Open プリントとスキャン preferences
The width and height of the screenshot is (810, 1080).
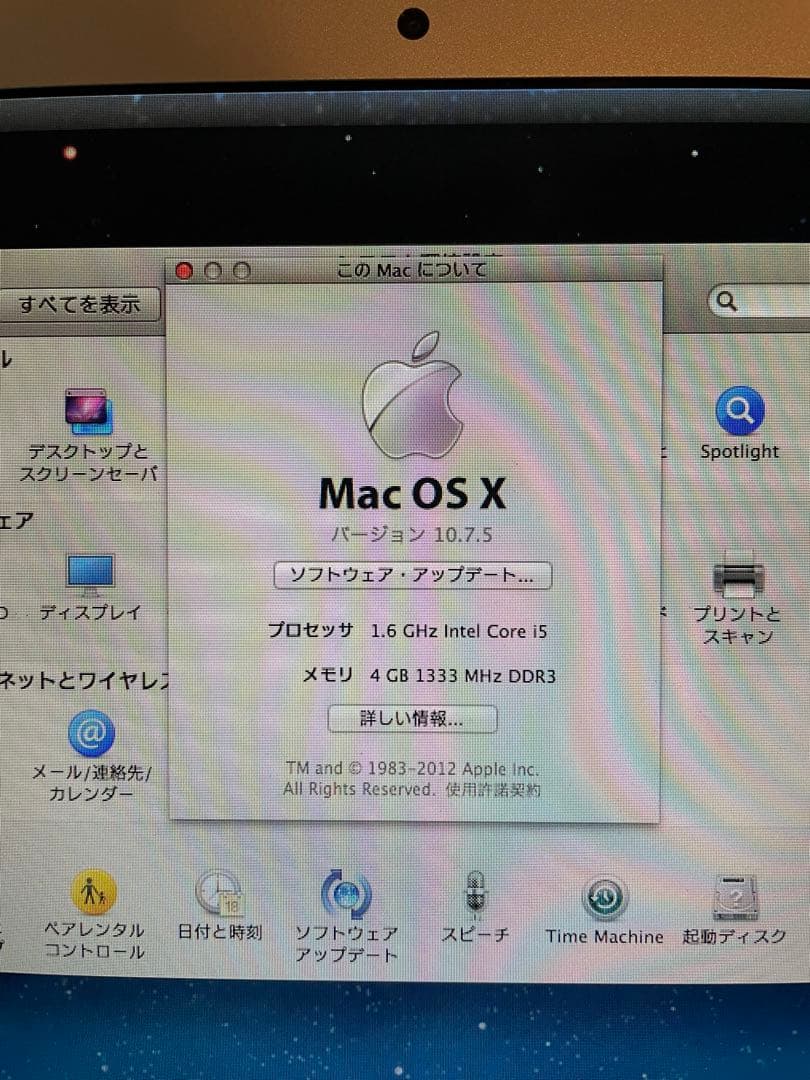coord(738,575)
